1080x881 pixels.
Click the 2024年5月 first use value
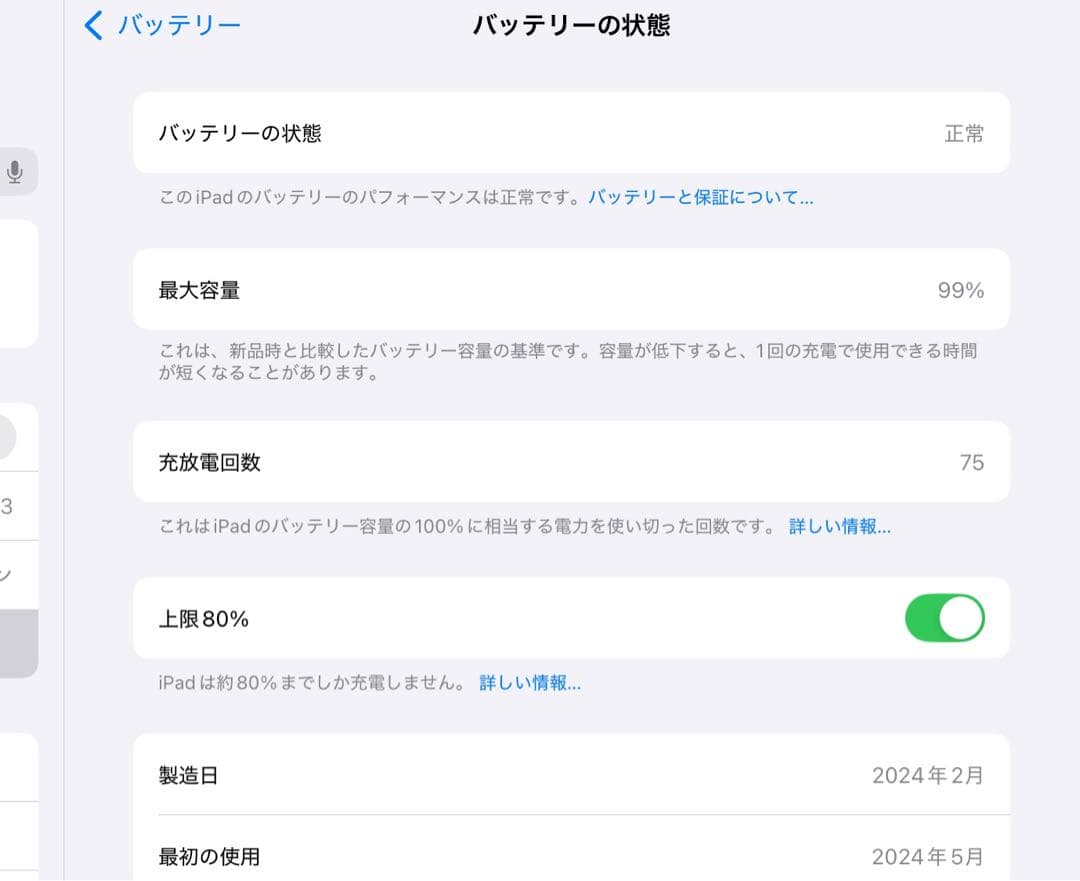tap(925, 856)
